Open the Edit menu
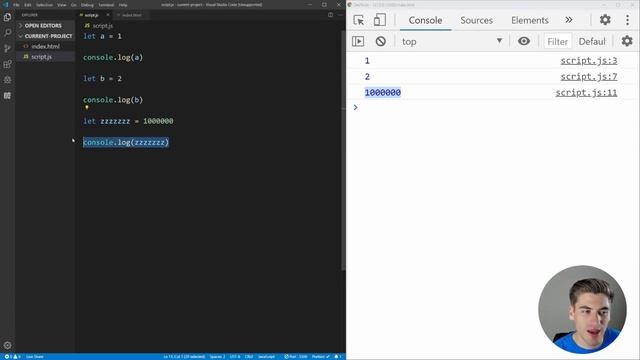The width and height of the screenshot is (640, 360). pyautogui.click(x=28, y=5)
